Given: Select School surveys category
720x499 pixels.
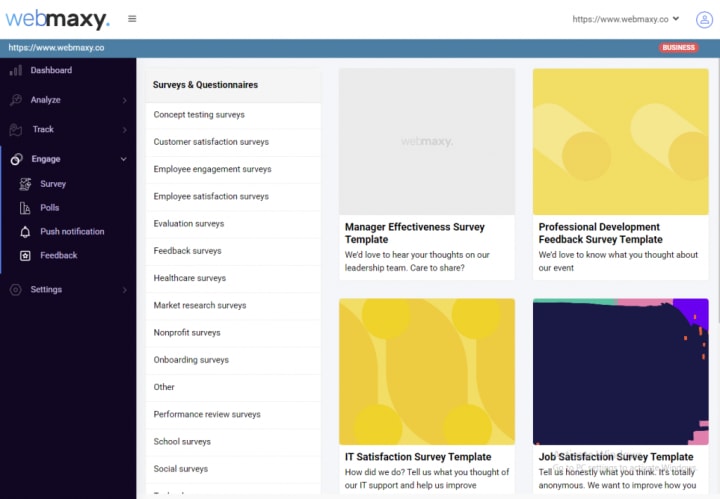Looking at the screenshot, I should [x=233, y=442].
